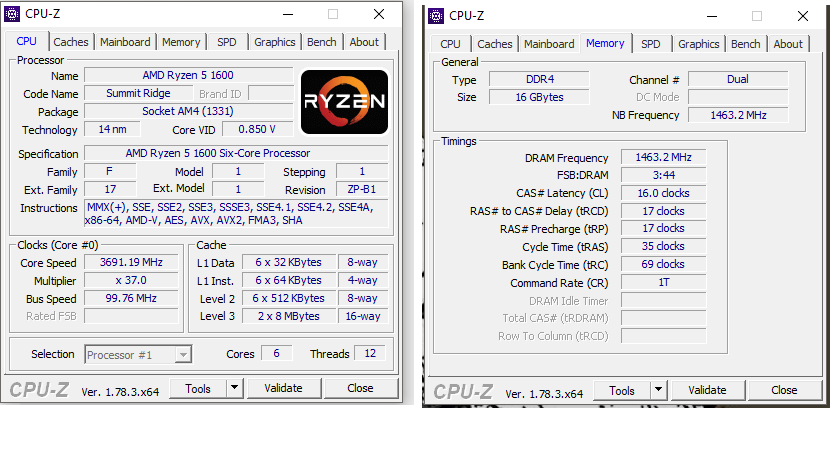Click Bank Cycle Time value '69 clocks'
This screenshot has height=467, width=830.
(x=664, y=264)
